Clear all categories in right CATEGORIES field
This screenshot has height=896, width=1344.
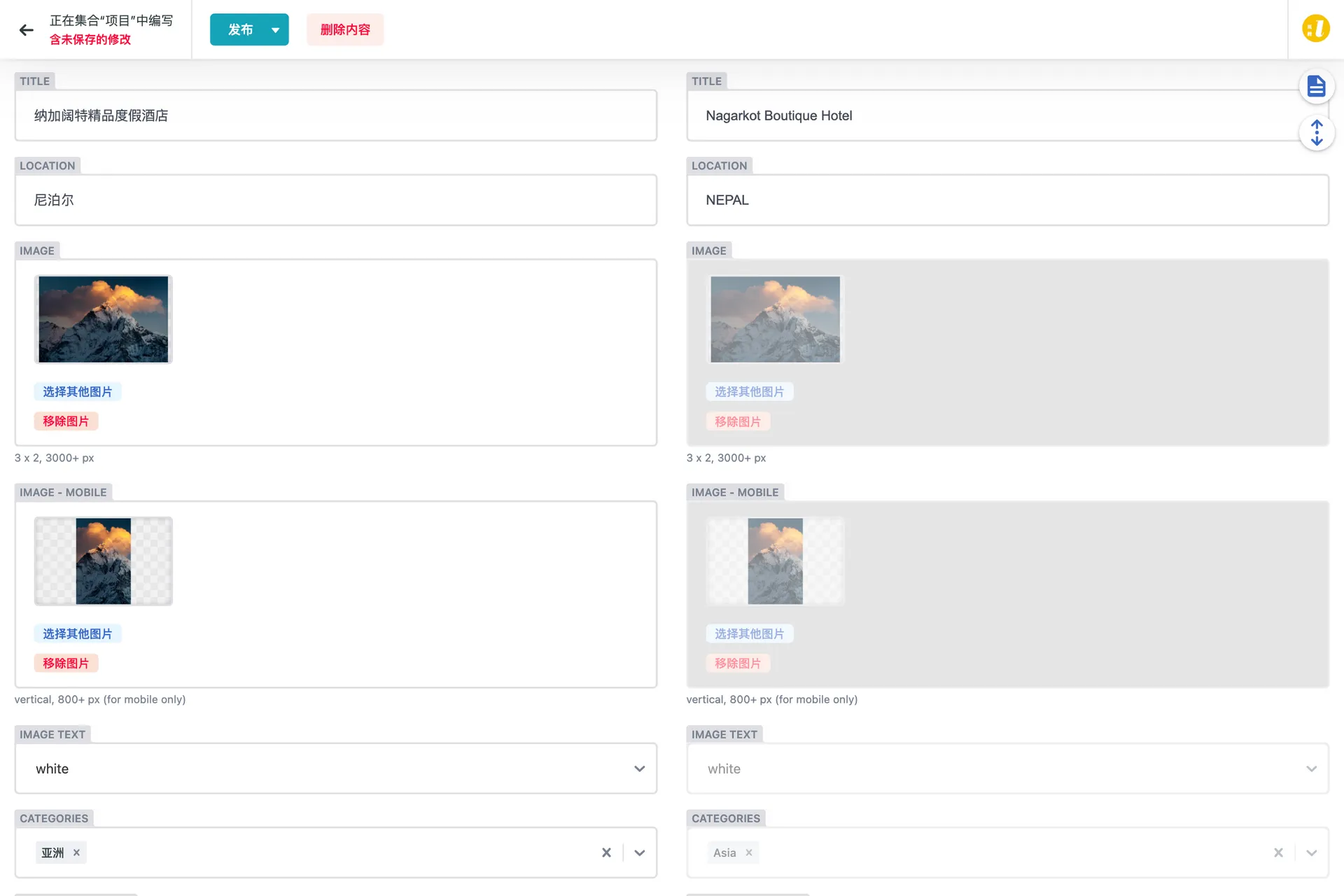1278,853
